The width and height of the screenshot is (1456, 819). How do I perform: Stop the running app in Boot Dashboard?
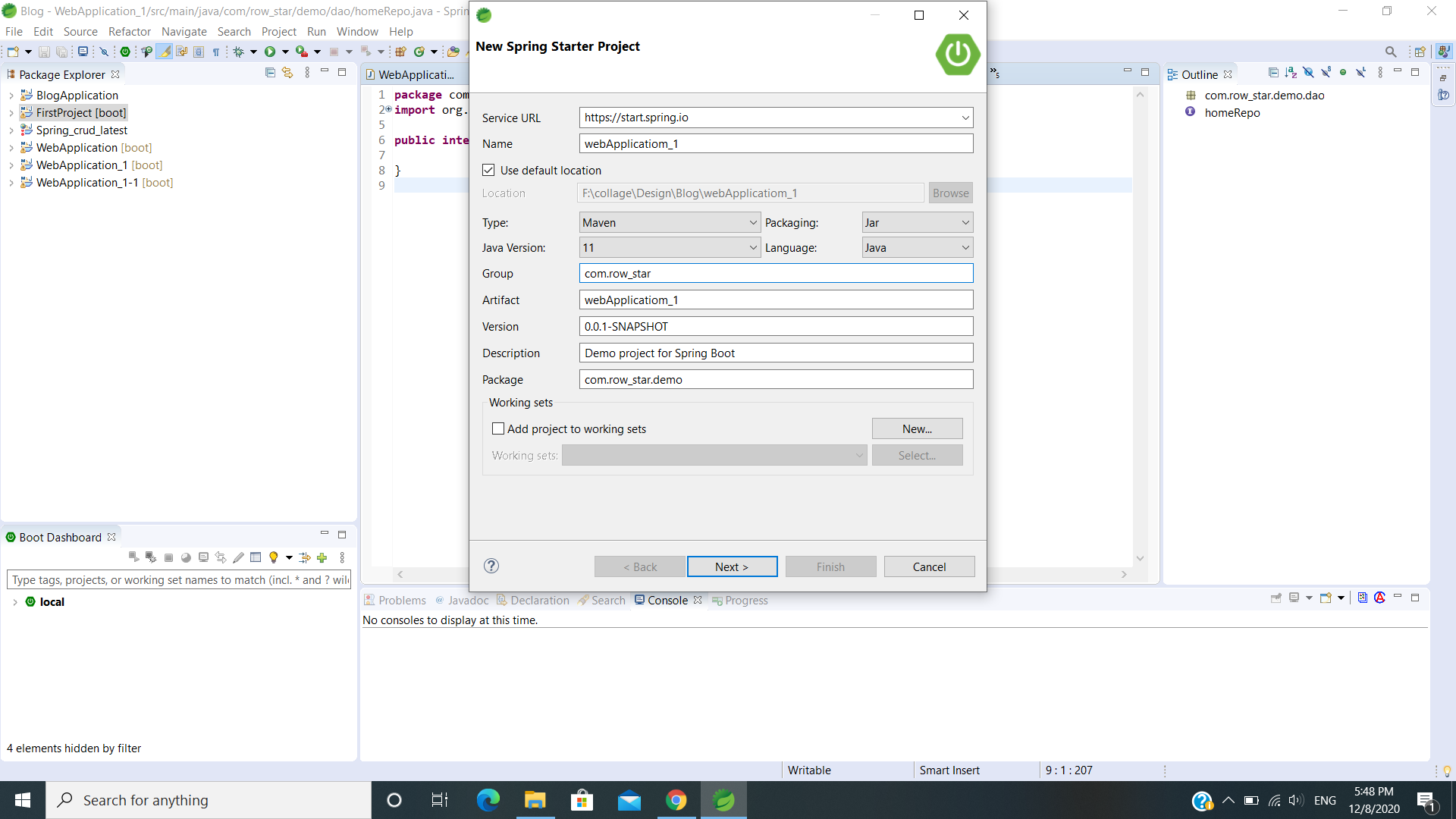168,557
